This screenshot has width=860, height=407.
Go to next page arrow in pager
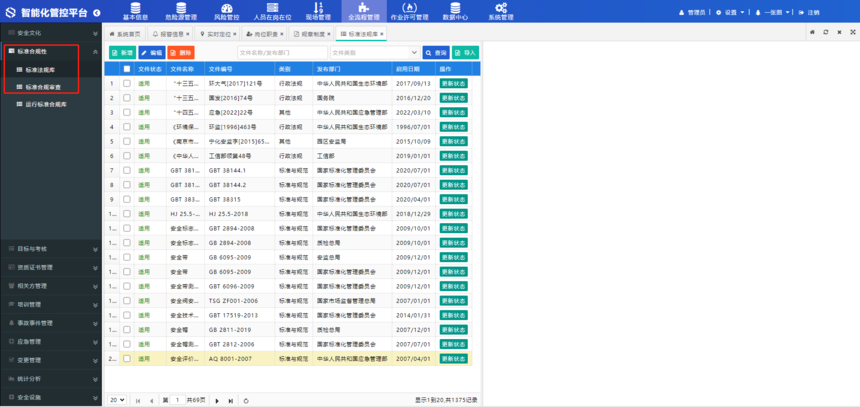coord(218,400)
